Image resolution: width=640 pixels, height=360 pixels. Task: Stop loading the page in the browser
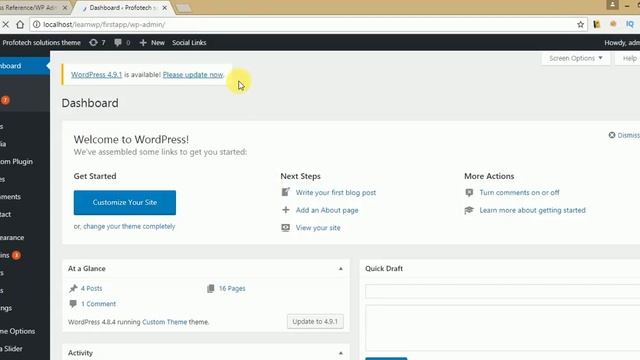point(5,24)
